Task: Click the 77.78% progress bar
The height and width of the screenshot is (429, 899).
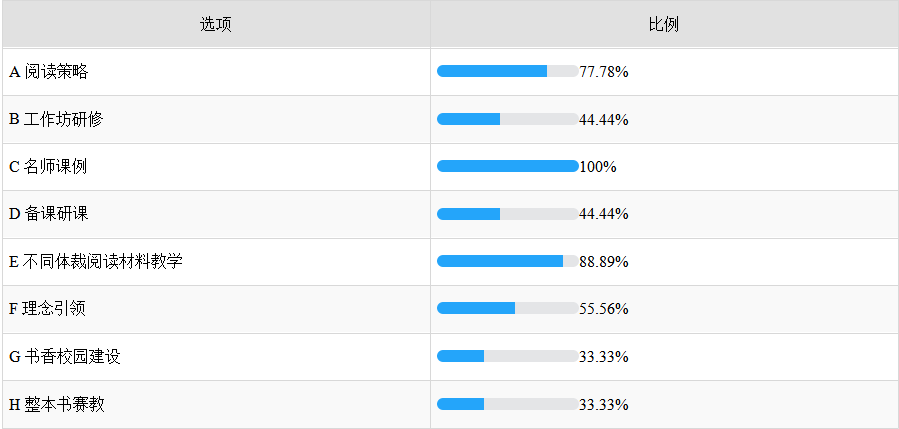Action: click(x=507, y=72)
